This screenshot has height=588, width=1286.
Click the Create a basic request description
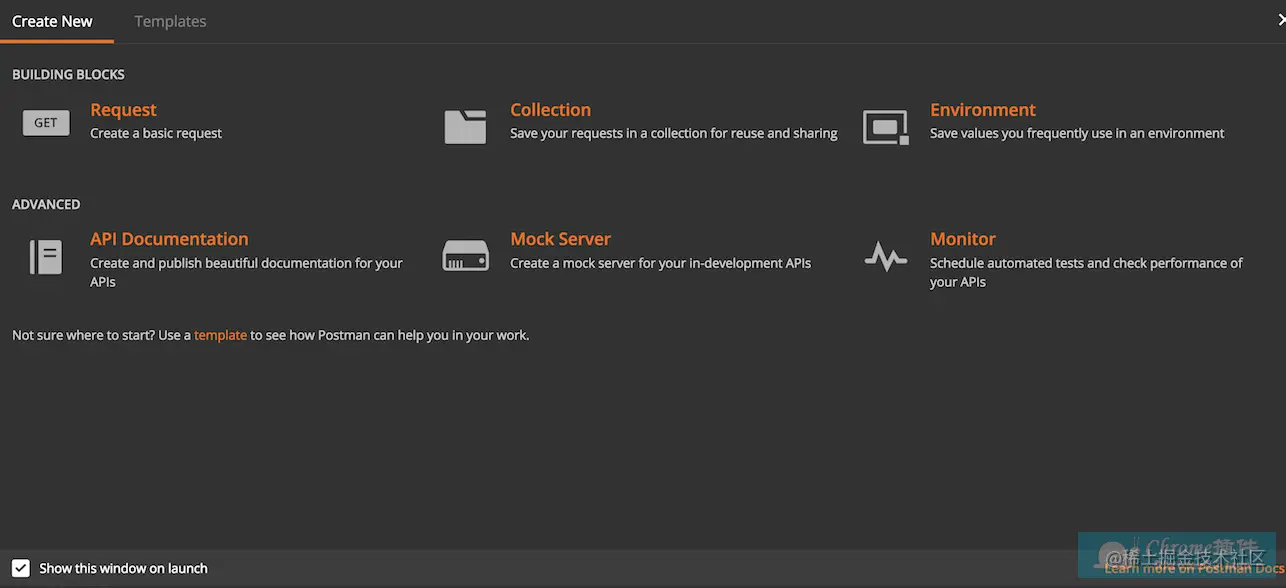click(x=156, y=133)
